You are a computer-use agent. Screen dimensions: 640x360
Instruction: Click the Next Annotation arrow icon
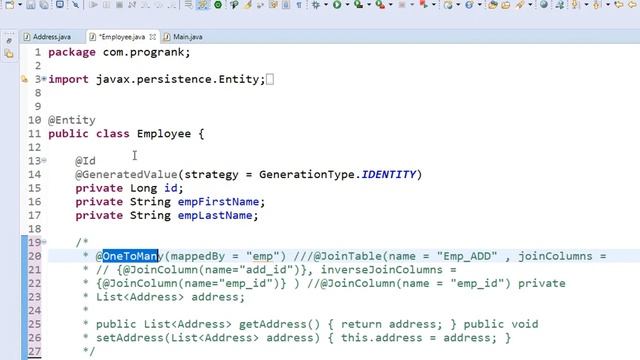coord(576,4)
